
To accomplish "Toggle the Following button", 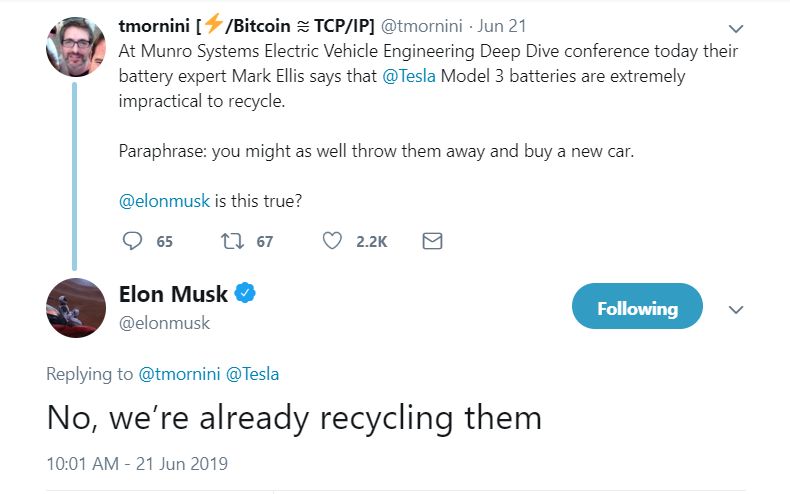I will pyautogui.click(x=637, y=308).
